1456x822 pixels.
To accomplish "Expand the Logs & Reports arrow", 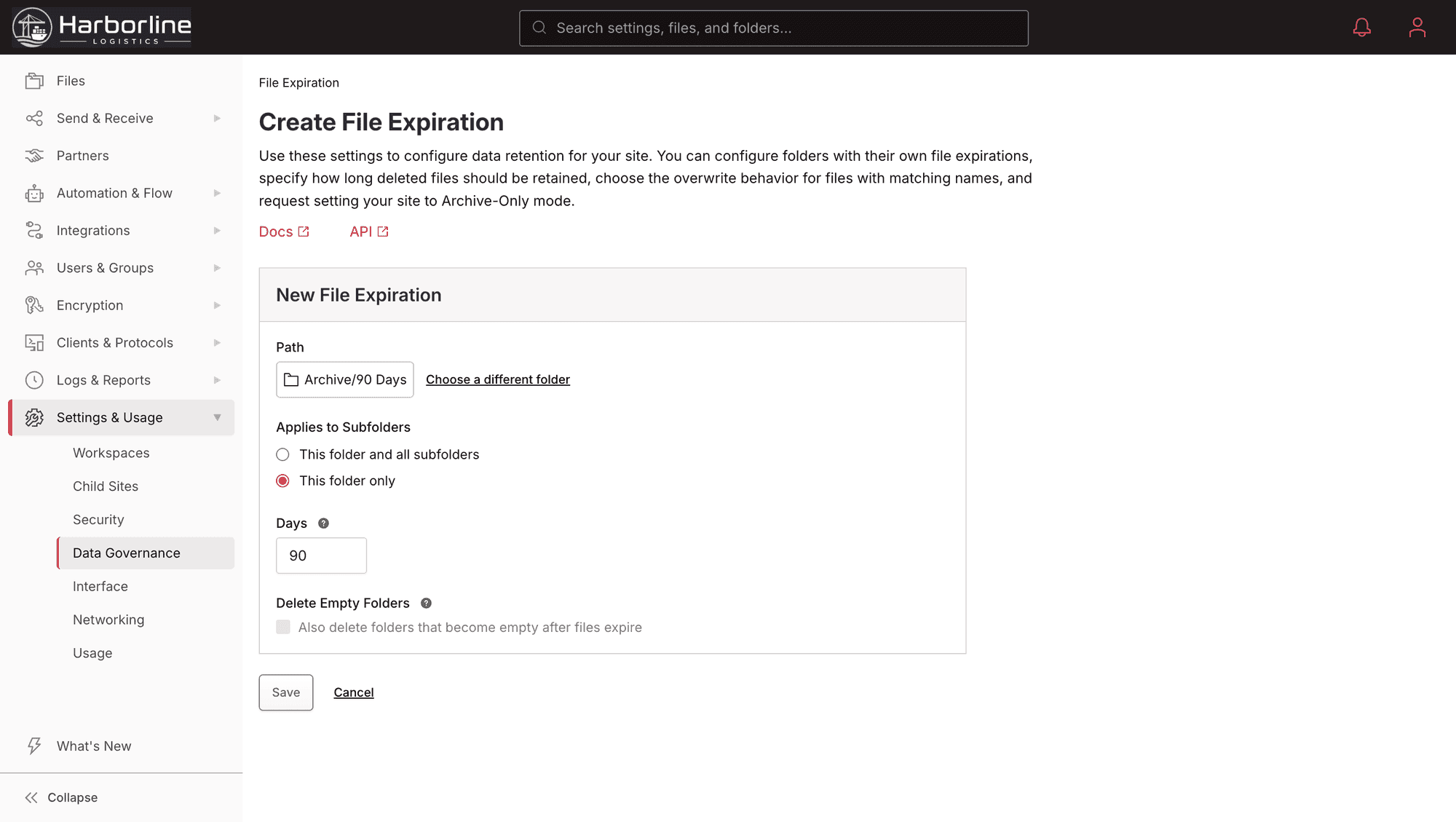I will pyautogui.click(x=217, y=380).
